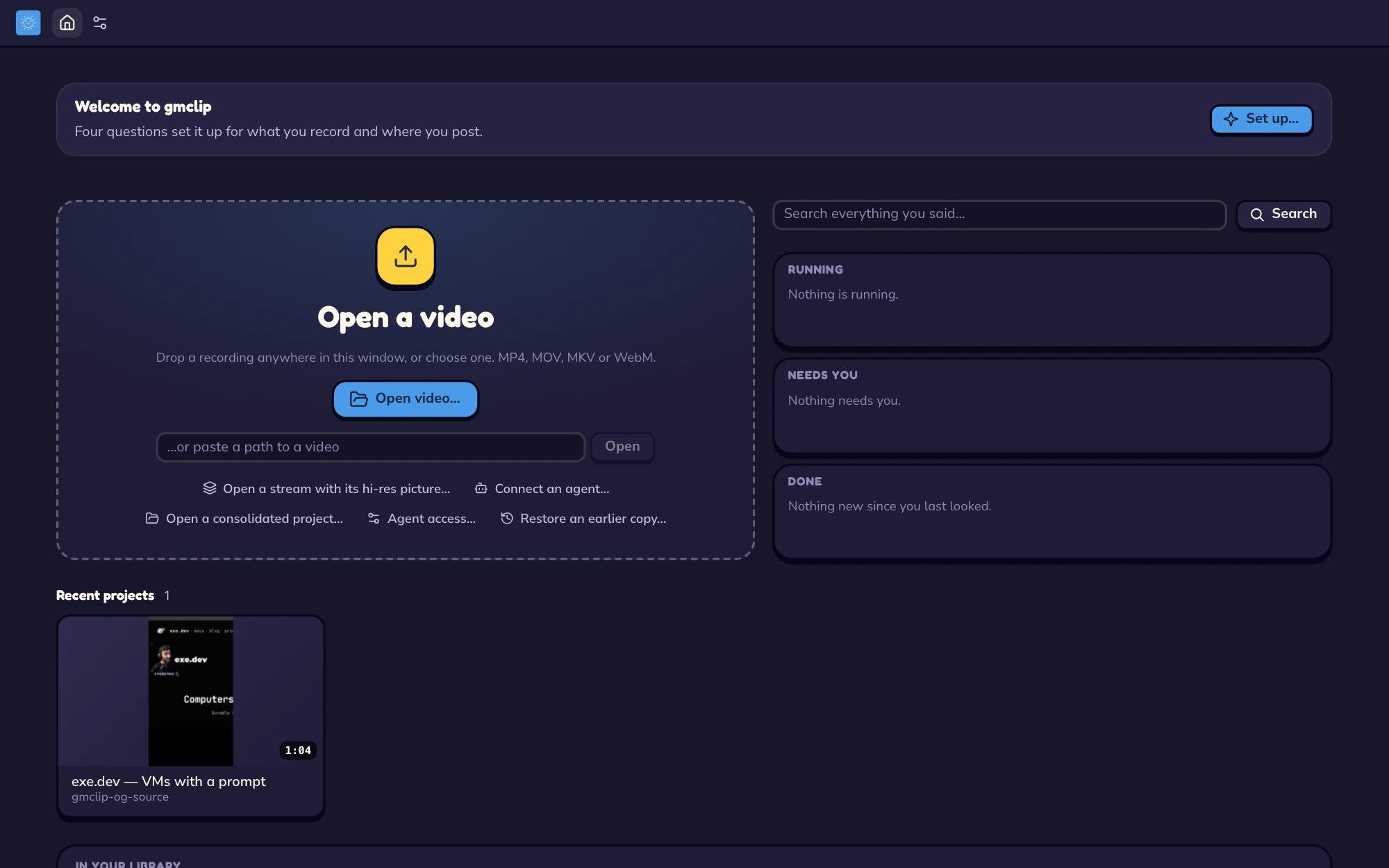Viewport: 1389px width, 868px height.
Task: Click the Recent projects heading
Action: [105, 596]
